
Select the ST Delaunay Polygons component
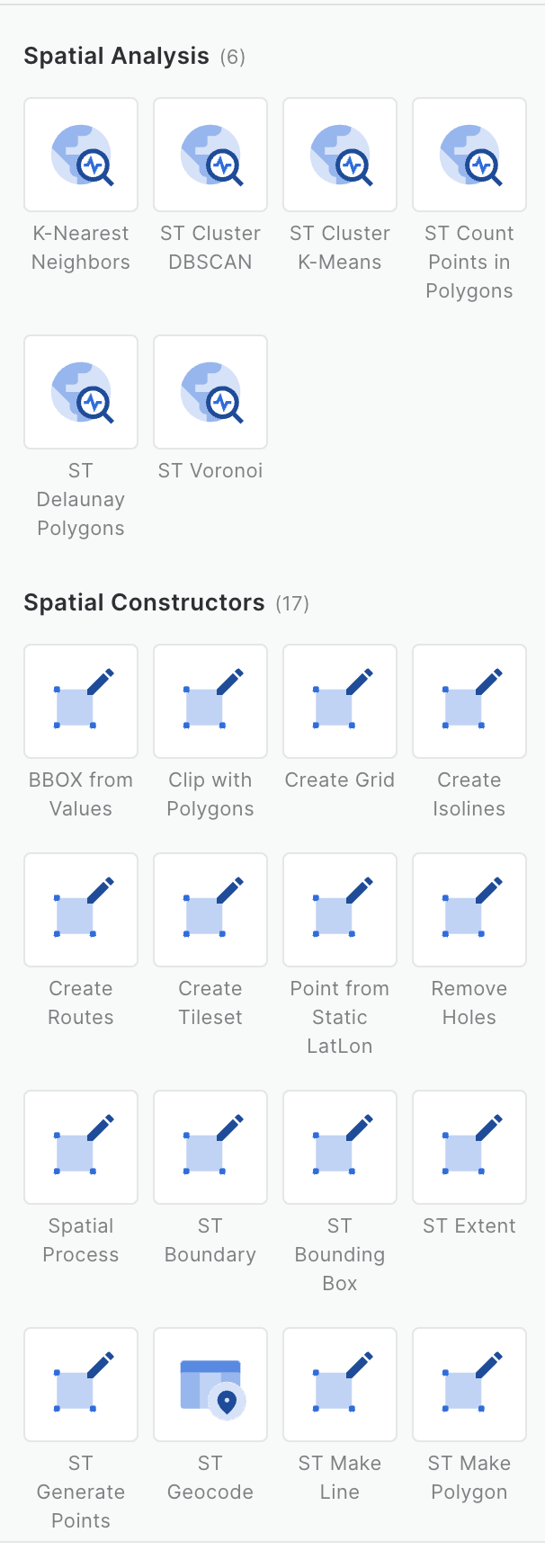coord(81,392)
